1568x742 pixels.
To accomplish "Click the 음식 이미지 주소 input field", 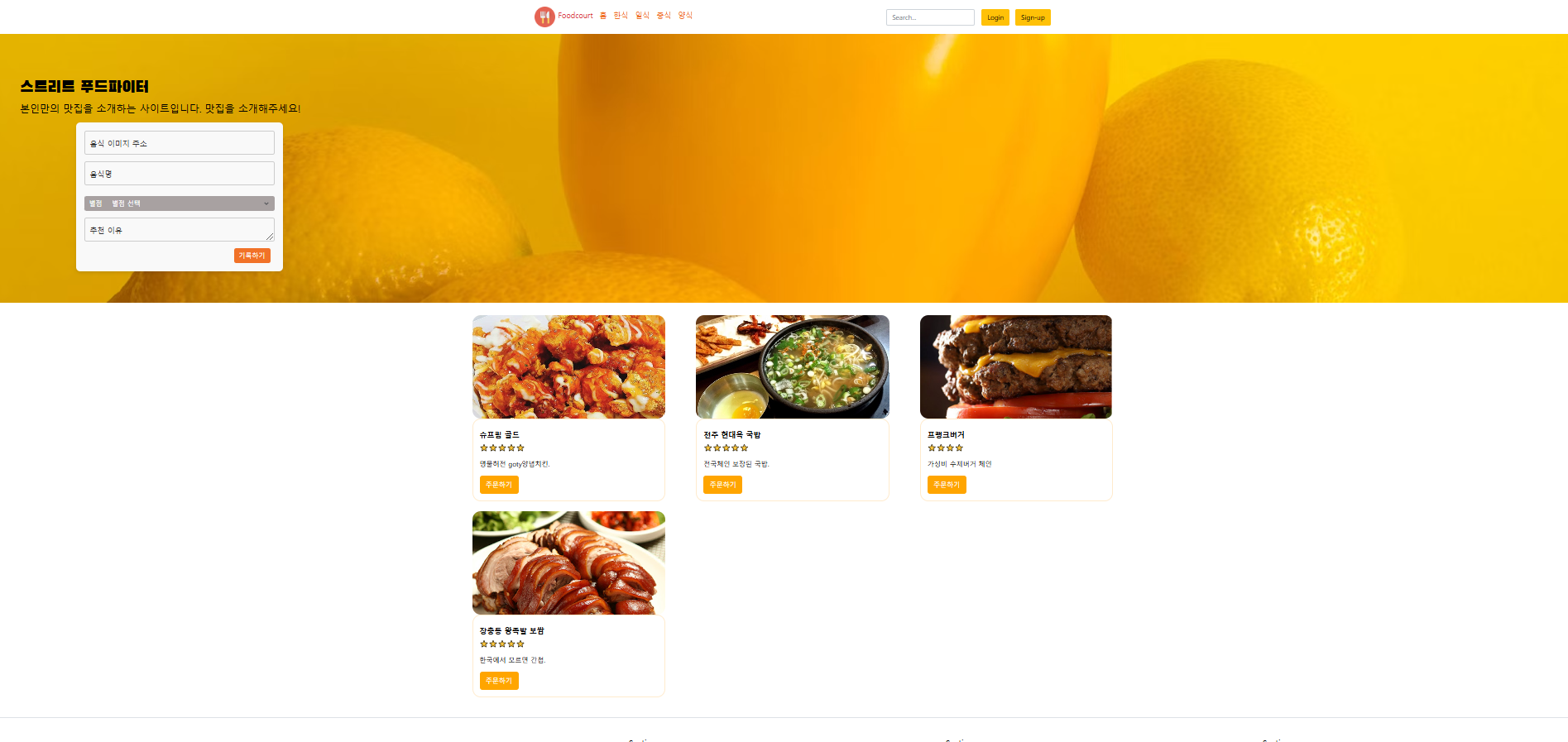I will 180,143.
